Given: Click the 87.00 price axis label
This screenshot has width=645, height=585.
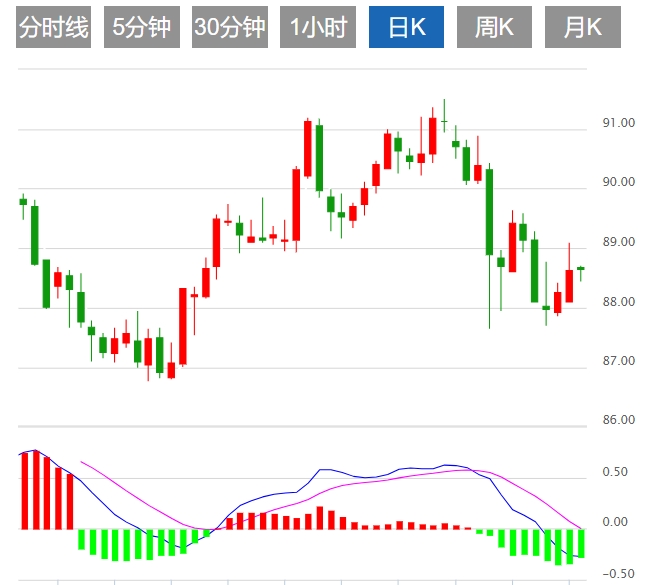Looking at the screenshot, I should [x=619, y=361].
